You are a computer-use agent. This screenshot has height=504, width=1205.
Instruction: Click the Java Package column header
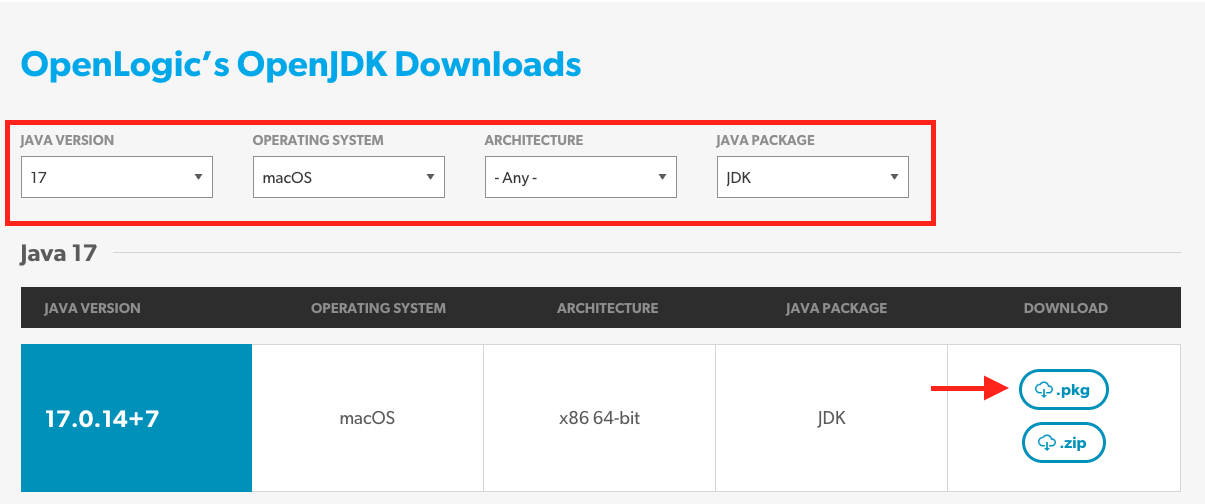[837, 308]
